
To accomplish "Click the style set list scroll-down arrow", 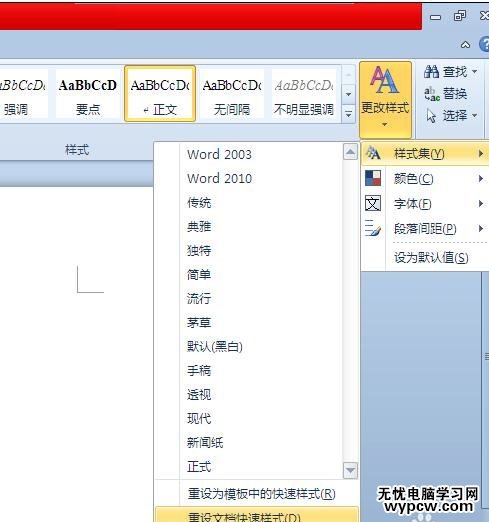I will click(x=350, y=470).
